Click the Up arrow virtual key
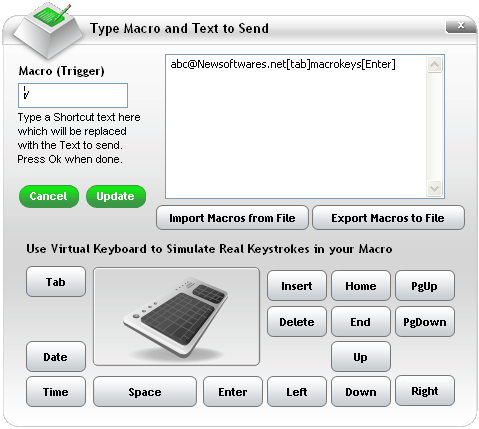Image resolution: width=479 pixels, height=429 pixels. (361, 357)
